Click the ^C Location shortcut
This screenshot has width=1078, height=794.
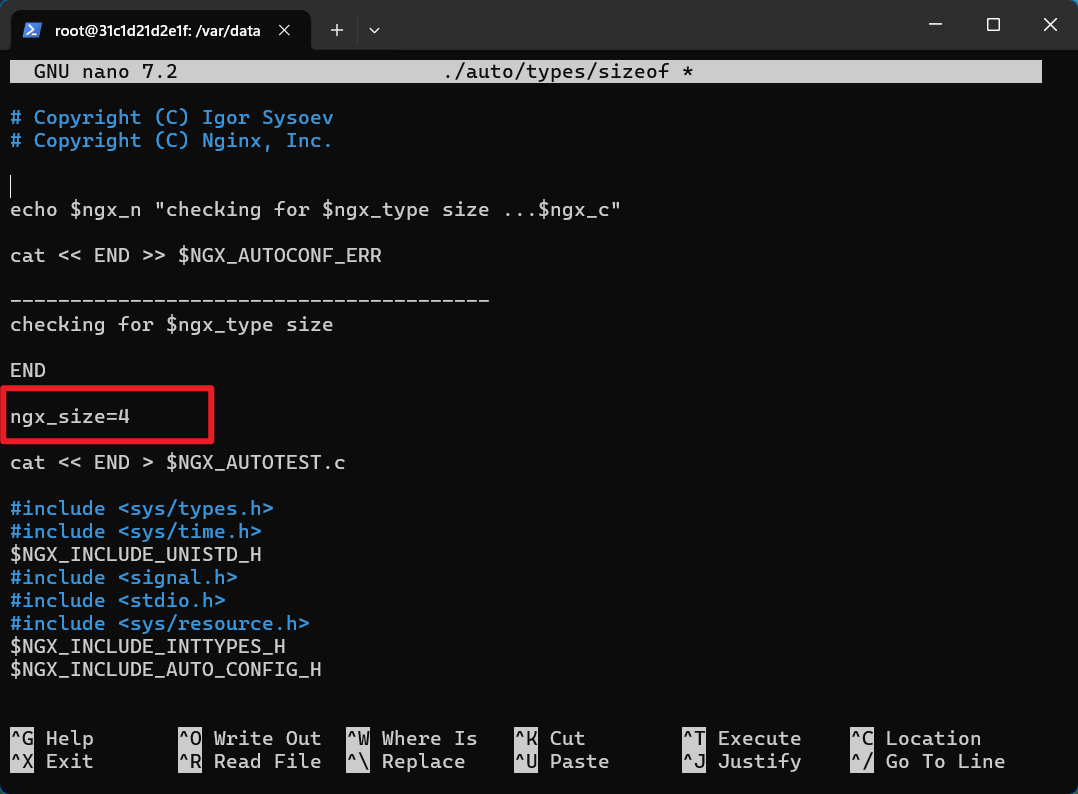[x=916, y=738]
